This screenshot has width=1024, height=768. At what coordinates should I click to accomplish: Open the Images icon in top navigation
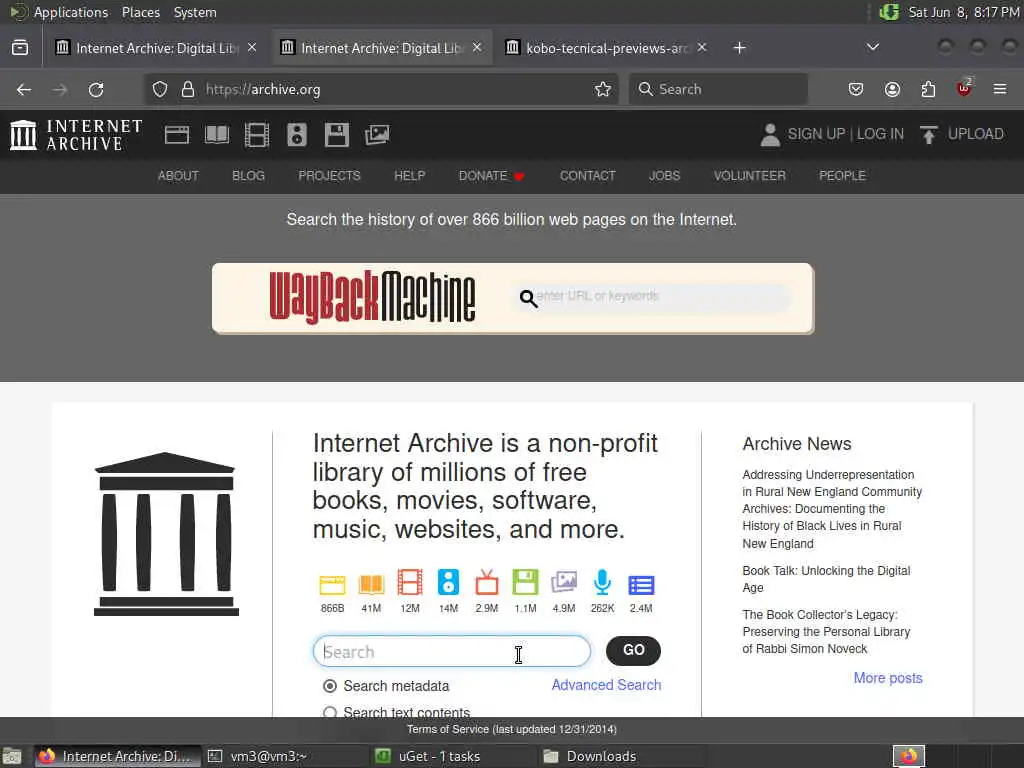(377, 135)
